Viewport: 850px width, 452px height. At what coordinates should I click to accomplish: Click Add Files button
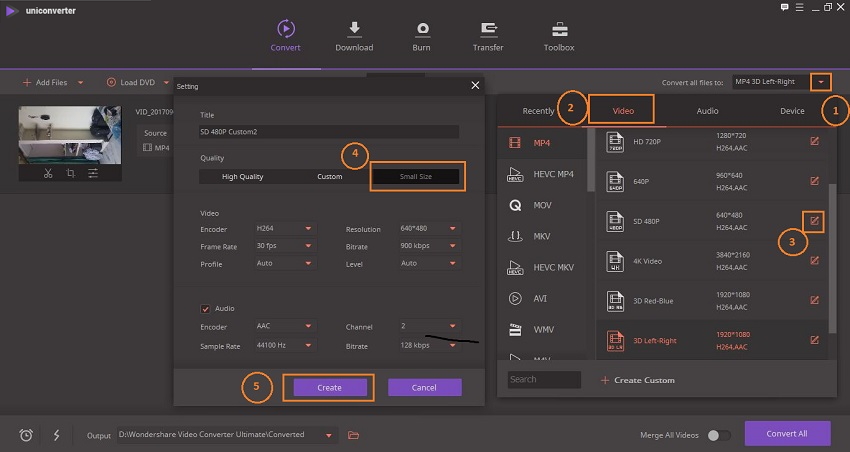(x=46, y=82)
